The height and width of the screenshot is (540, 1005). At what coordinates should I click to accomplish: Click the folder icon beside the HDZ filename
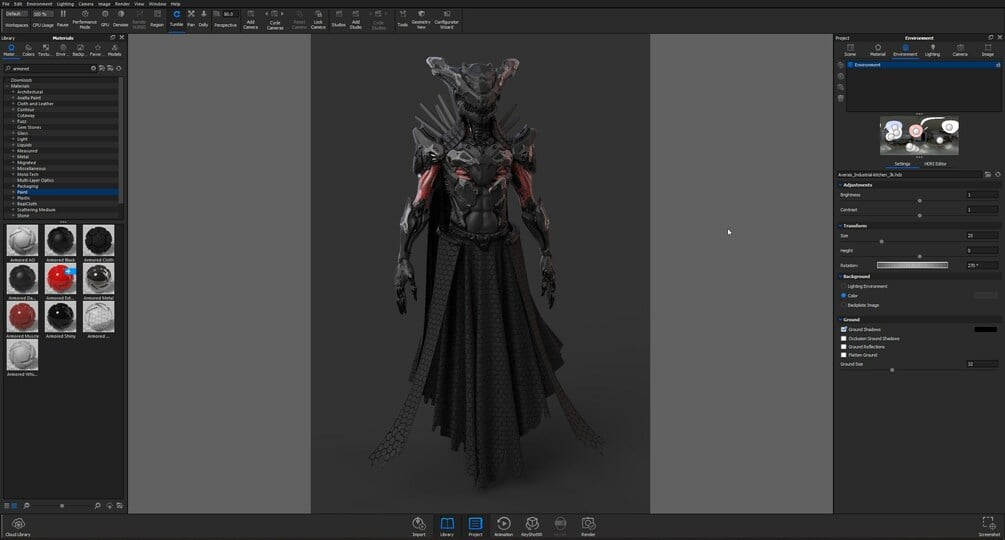pos(988,174)
